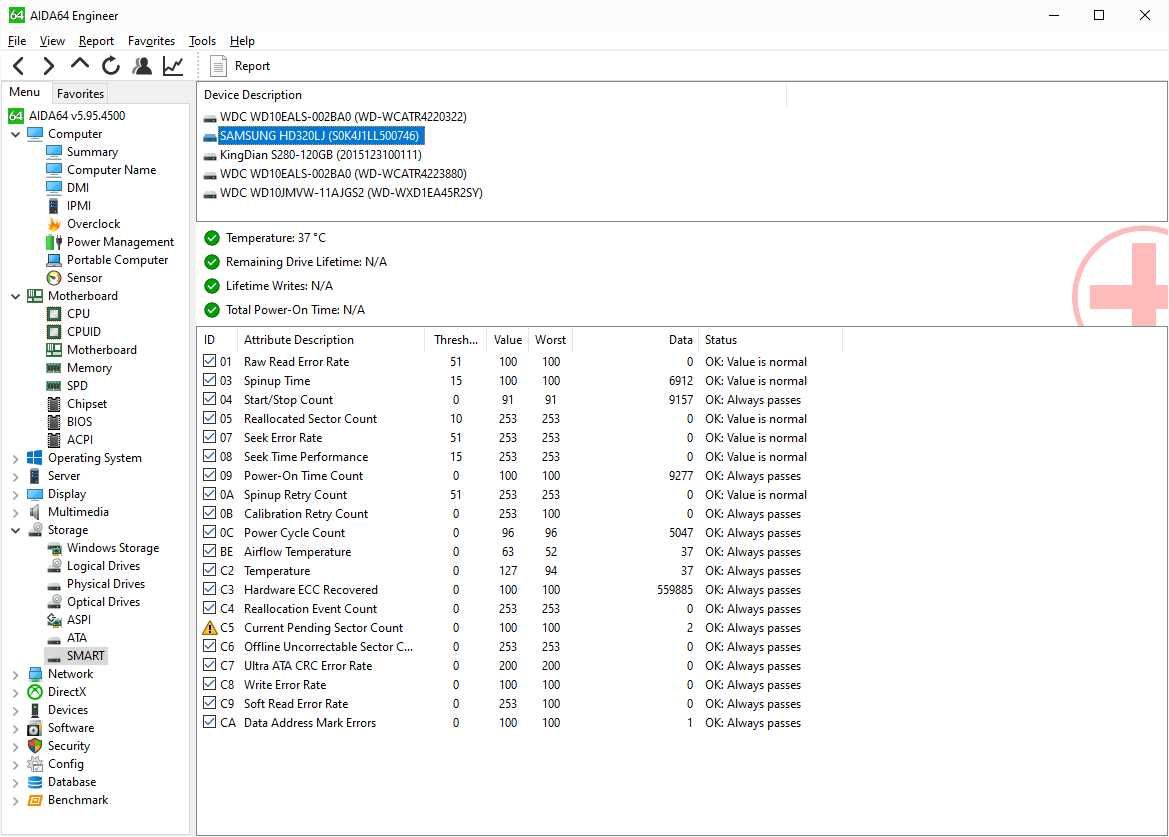This screenshot has height=837, width=1169.
Task: Click the Optical Drives disc icon
Action: (x=54, y=602)
